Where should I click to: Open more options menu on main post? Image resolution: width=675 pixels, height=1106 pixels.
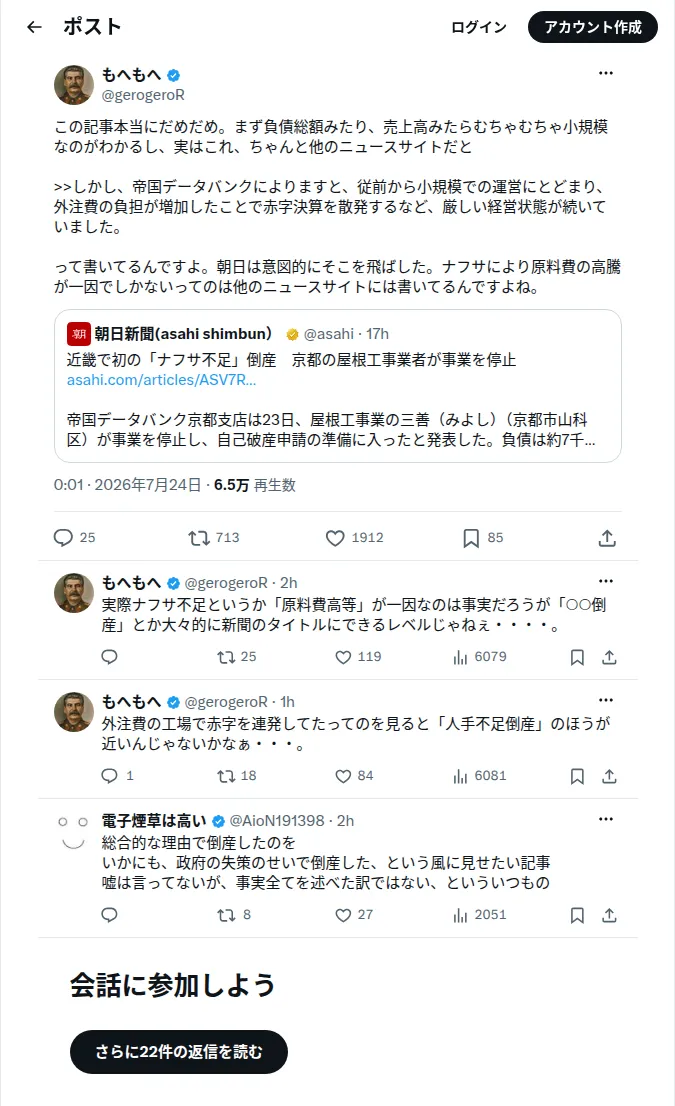click(606, 73)
